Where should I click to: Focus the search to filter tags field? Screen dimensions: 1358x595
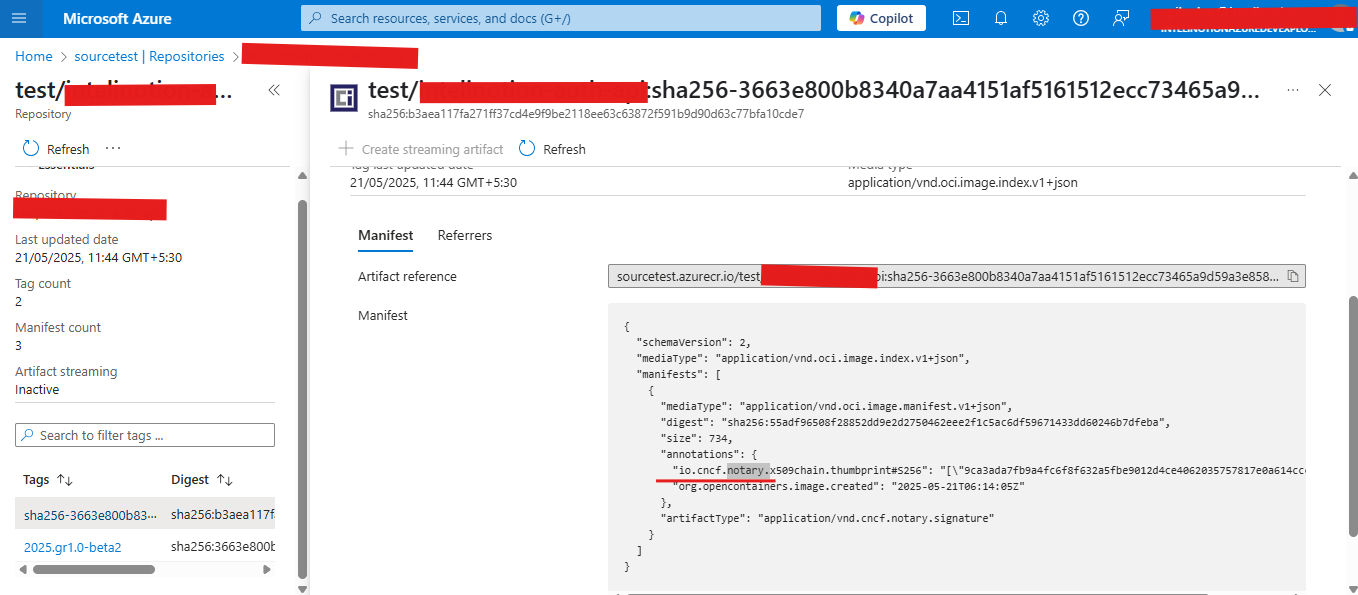(145, 435)
